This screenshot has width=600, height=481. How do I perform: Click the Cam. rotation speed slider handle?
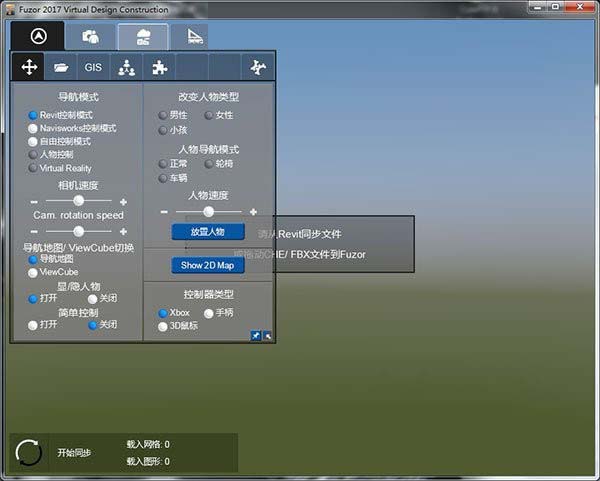78,231
